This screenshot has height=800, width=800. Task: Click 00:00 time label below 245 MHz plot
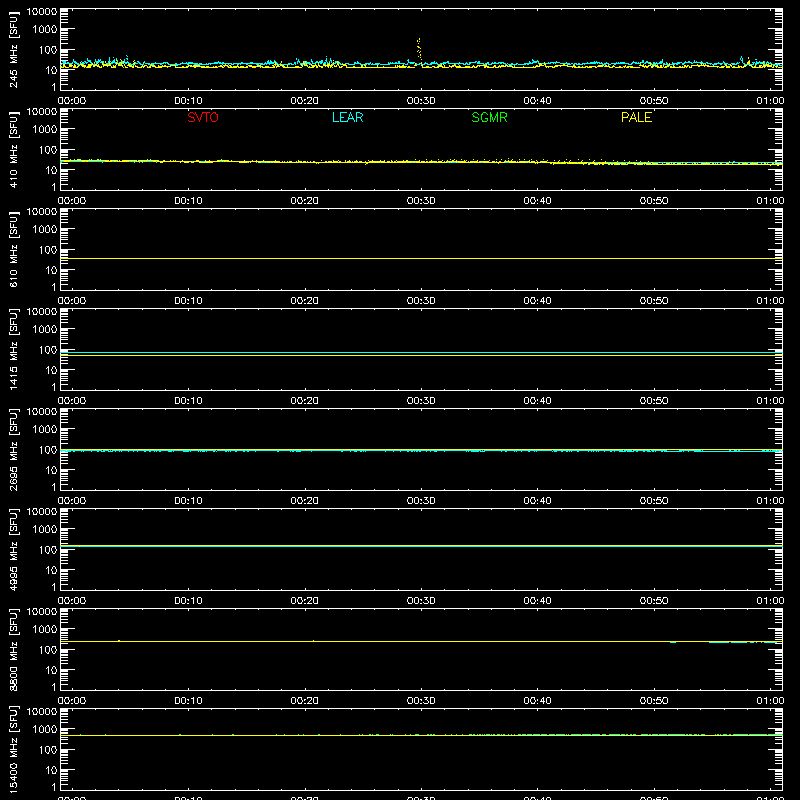coord(72,101)
